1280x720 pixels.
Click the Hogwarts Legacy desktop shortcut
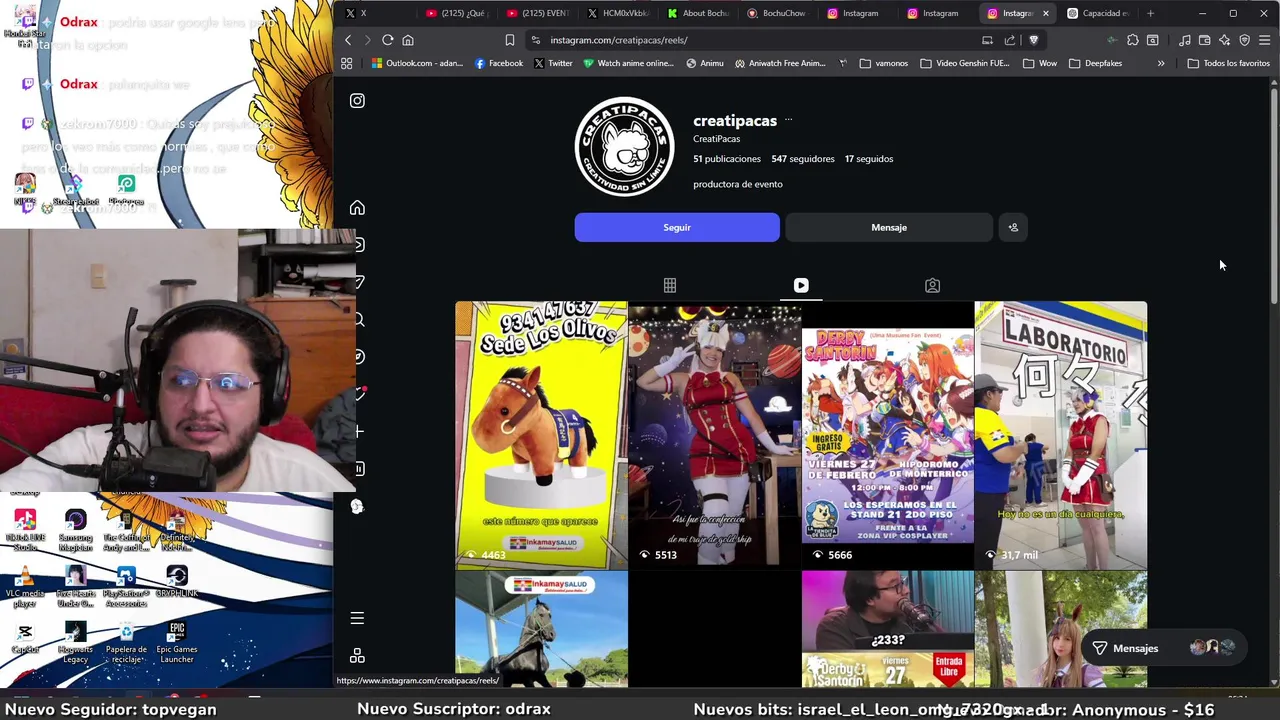(75, 642)
